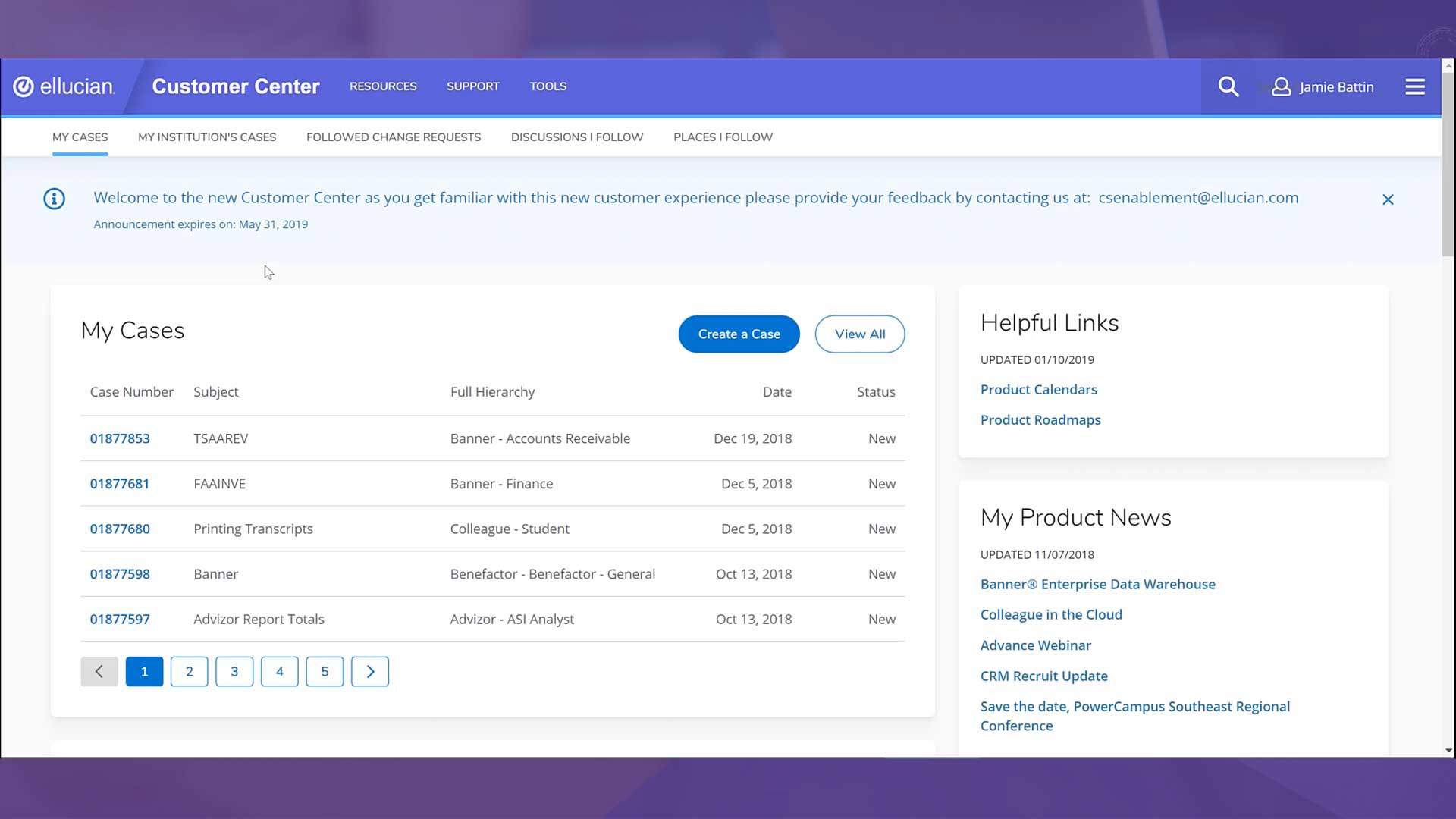Open the Product Calendars link
The width and height of the screenshot is (1456, 819).
pyautogui.click(x=1039, y=389)
